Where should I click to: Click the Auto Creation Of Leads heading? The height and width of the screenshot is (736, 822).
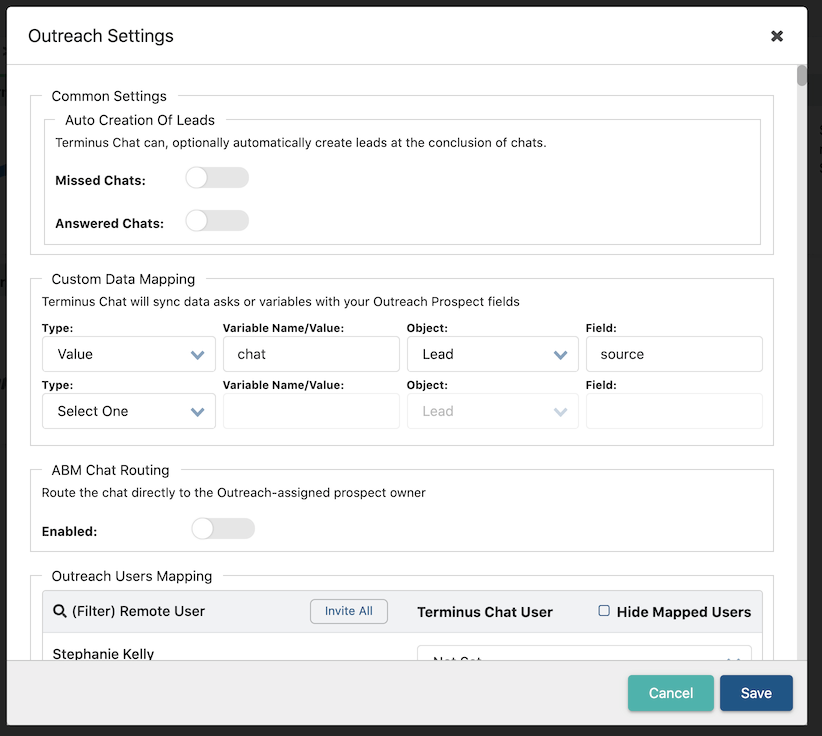tap(140, 120)
